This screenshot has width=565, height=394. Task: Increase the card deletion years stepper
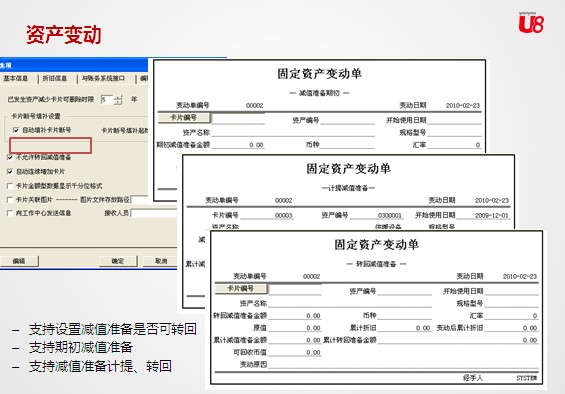coord(118,97)
